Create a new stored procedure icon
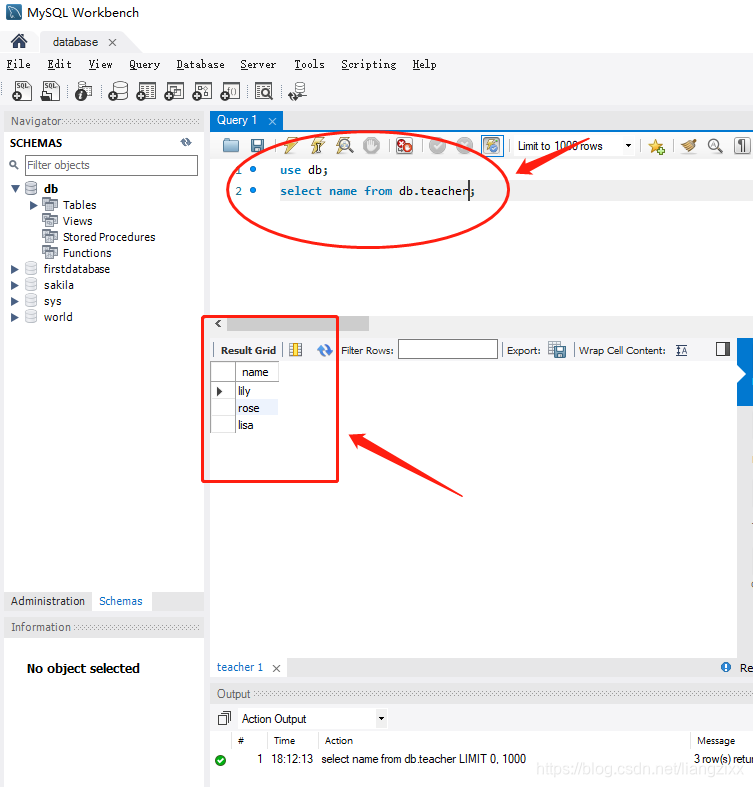This screenshot has height=787, width=753. coord(202,91)
